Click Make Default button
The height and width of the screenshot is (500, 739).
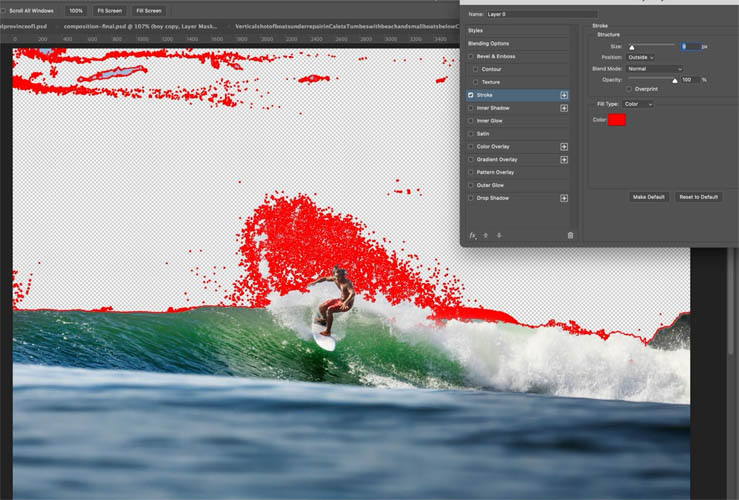pos(649,197)
